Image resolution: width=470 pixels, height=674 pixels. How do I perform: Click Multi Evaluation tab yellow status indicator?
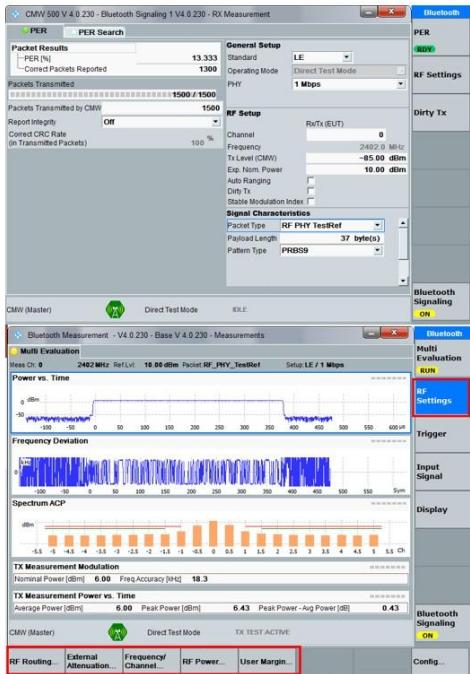(x=14, y=352)
